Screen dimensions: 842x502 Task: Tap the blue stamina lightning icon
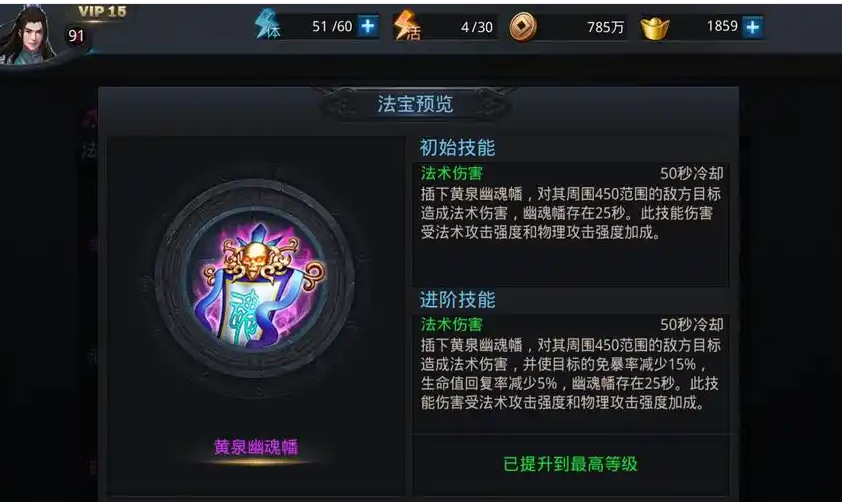coord(267,25)
